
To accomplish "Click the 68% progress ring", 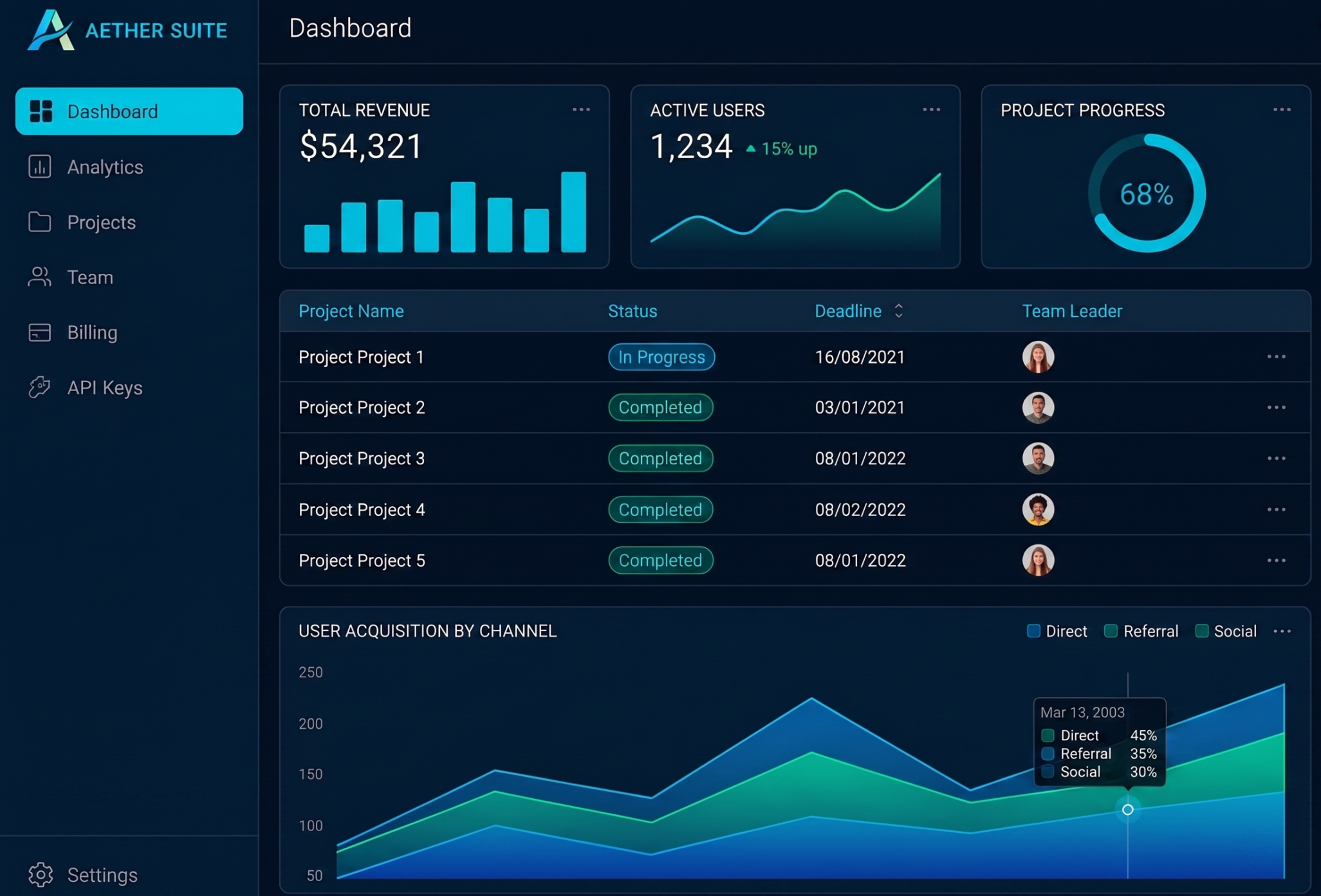I will coord(1147,193).
